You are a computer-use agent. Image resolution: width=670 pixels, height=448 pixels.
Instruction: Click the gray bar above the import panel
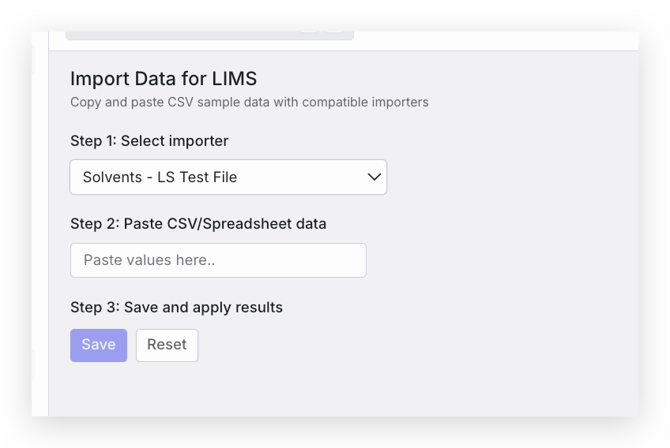click(x=209, y=35)
